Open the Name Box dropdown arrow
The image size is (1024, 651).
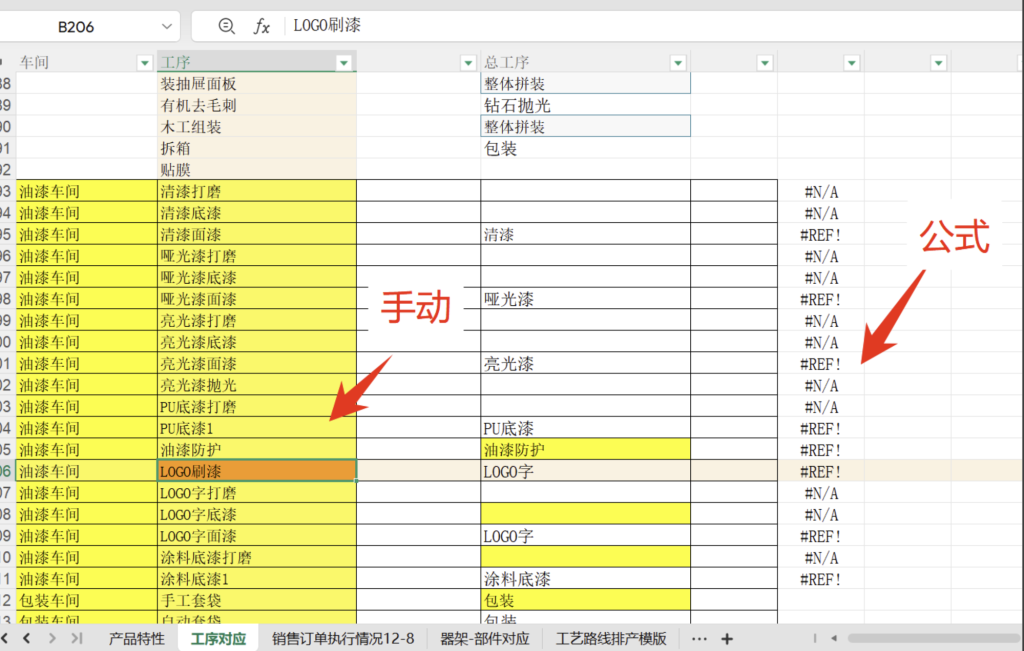167,27
